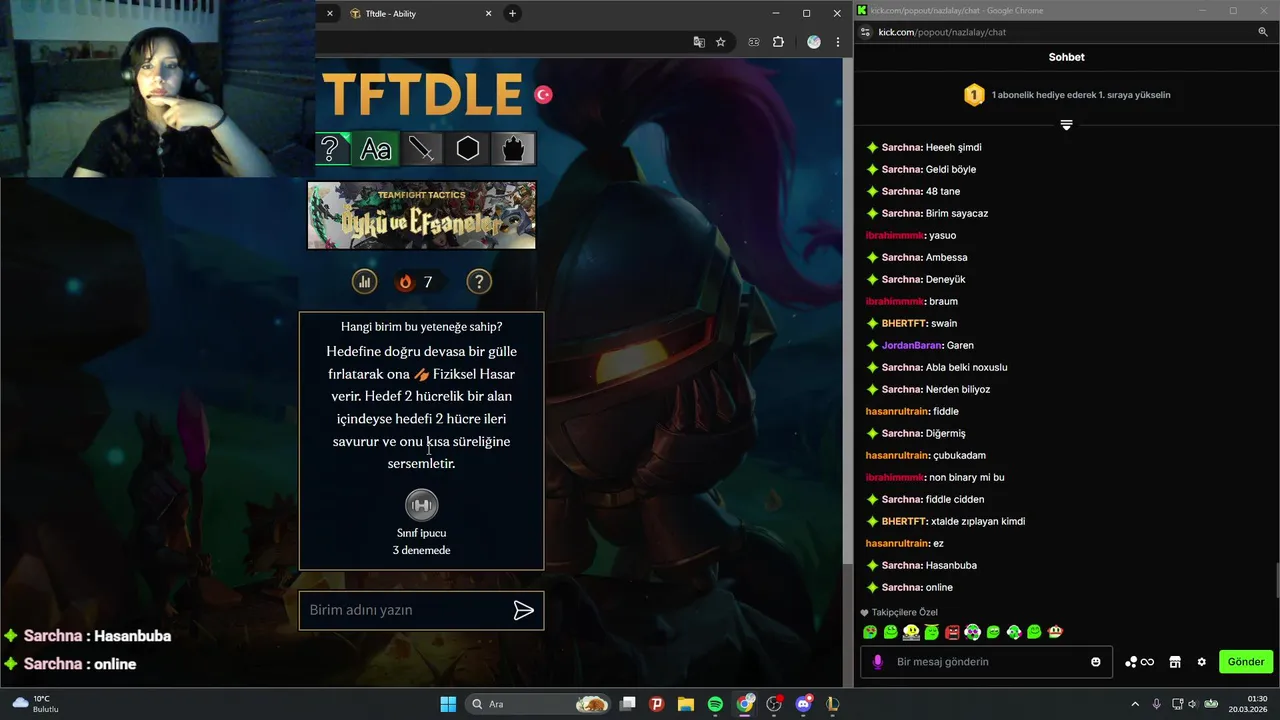Click the Teamfight Tactics set banner

pyautogui.click(x=421, y=215)
